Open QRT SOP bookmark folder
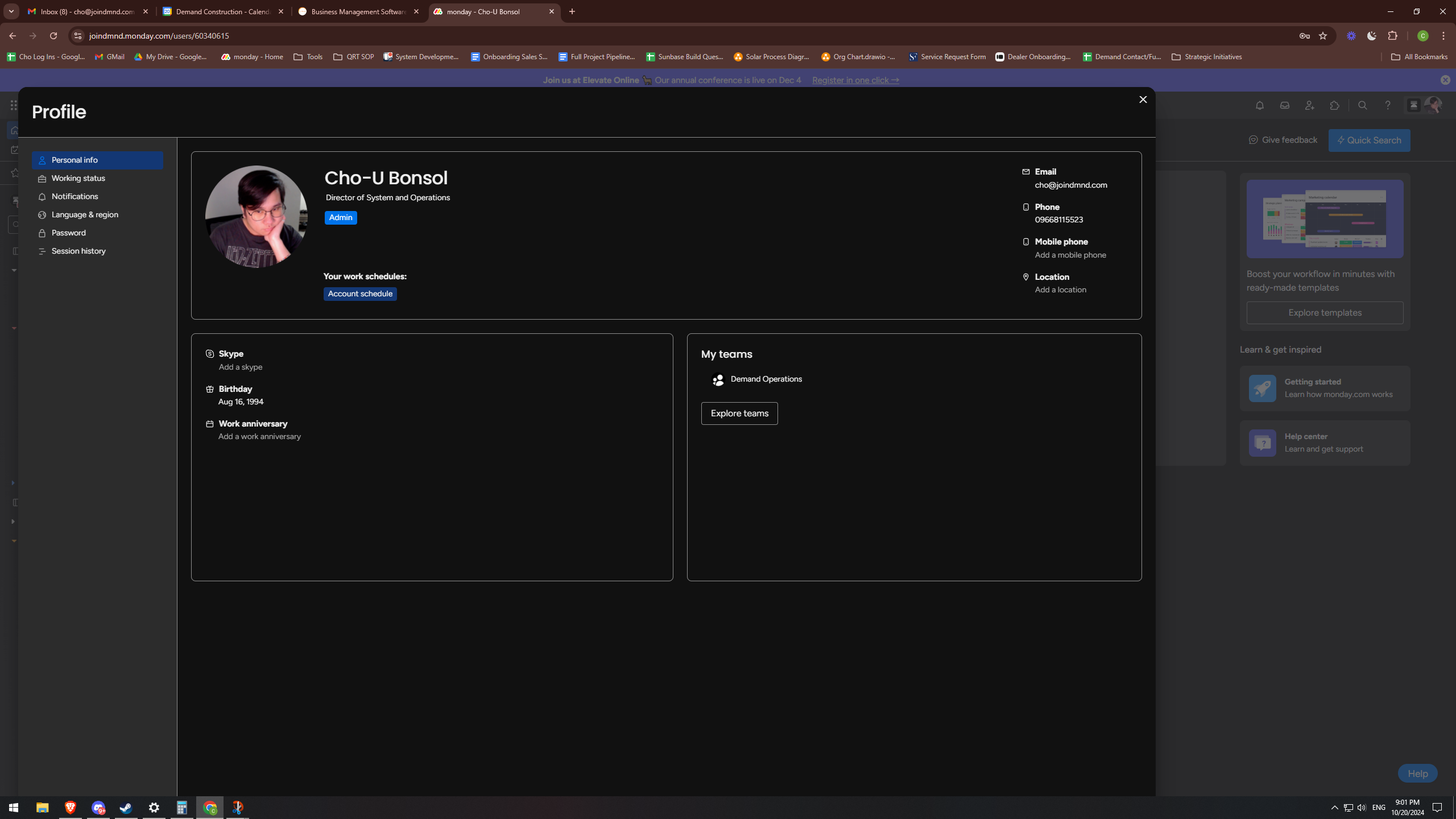Screen dimensions: 1456x819 [x=353, y=57]
